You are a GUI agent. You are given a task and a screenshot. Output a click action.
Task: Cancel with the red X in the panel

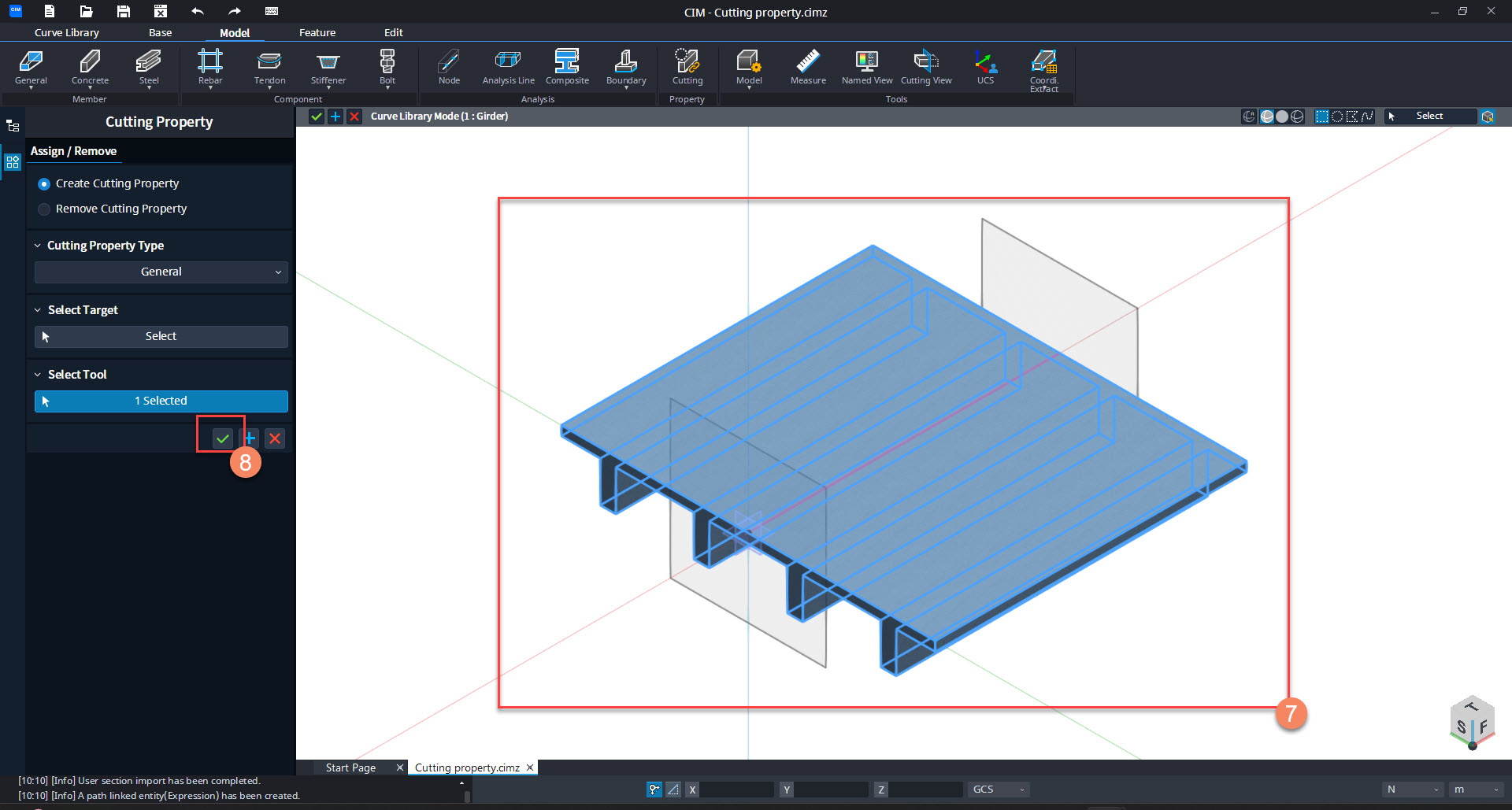tap(275, 438)
